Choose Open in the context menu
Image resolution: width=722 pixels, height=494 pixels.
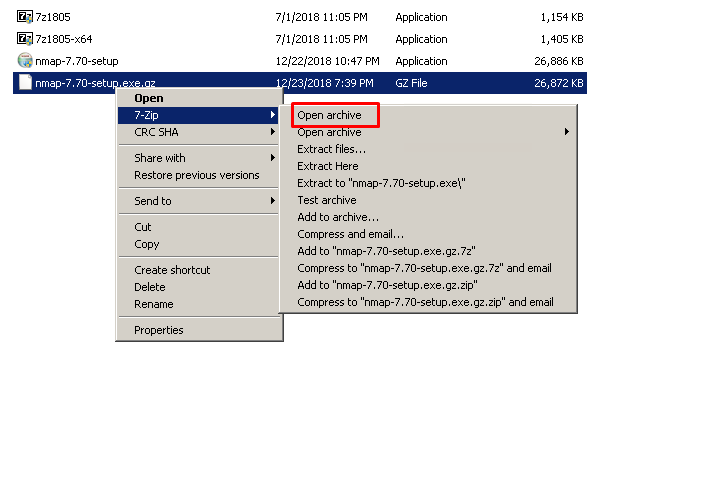(x=200, y=98)
